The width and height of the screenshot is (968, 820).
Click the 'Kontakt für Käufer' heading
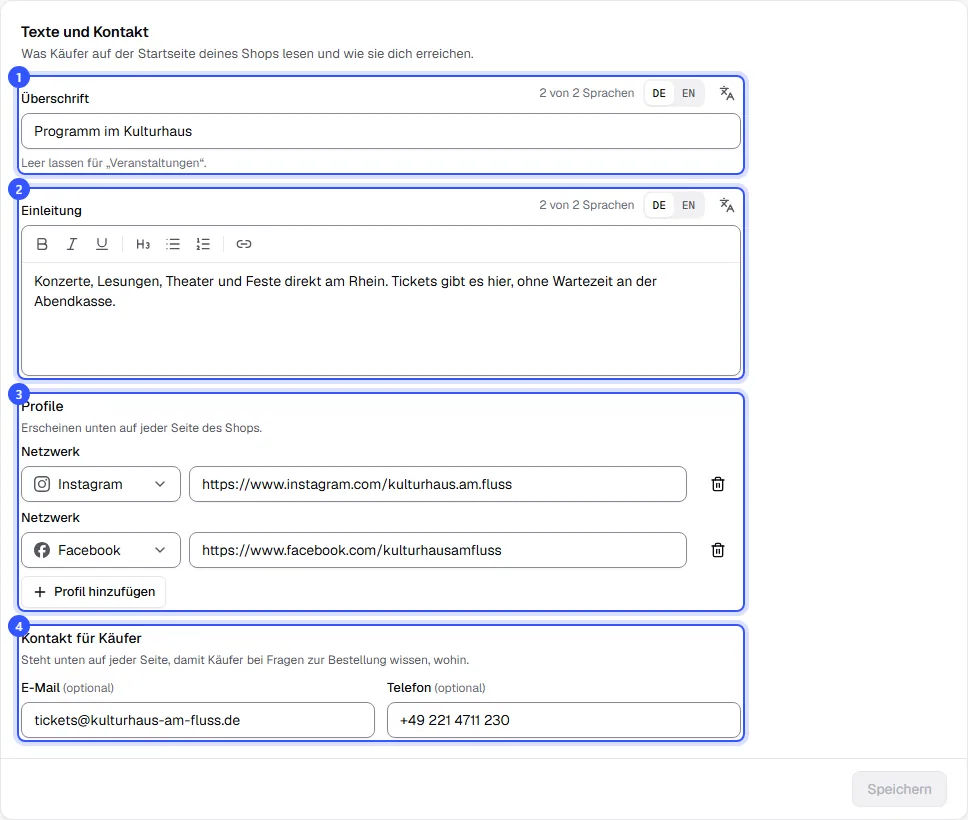81,638
